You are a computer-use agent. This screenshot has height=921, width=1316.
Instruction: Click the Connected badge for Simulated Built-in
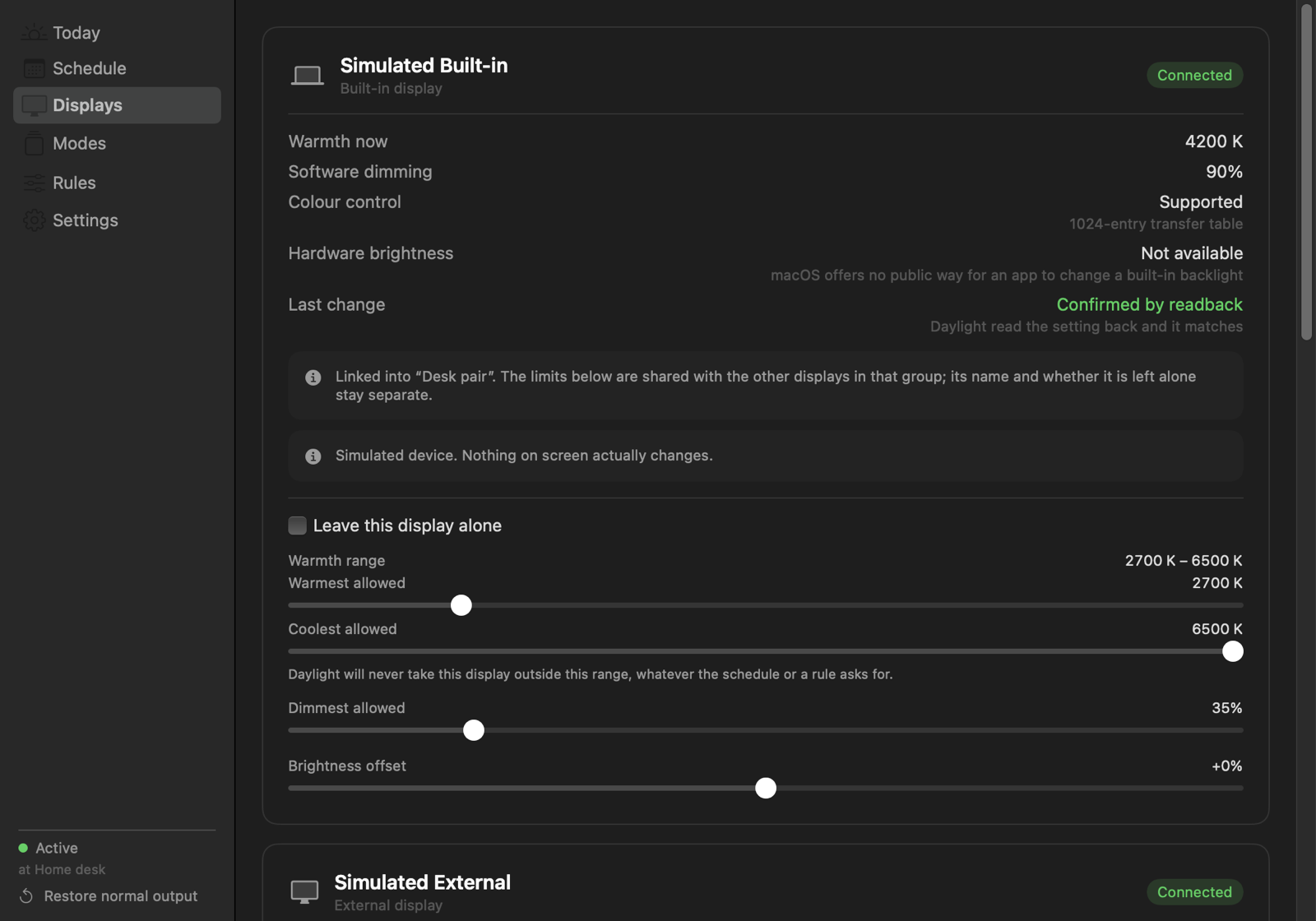click(x=1194, y=75)
